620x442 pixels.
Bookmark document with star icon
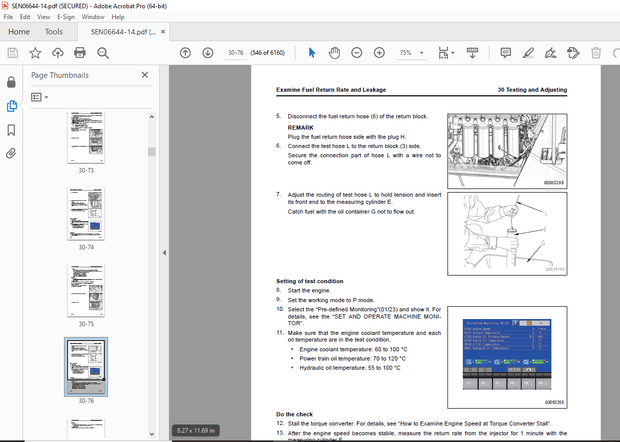pyautogui.click(x=35, y=53)
